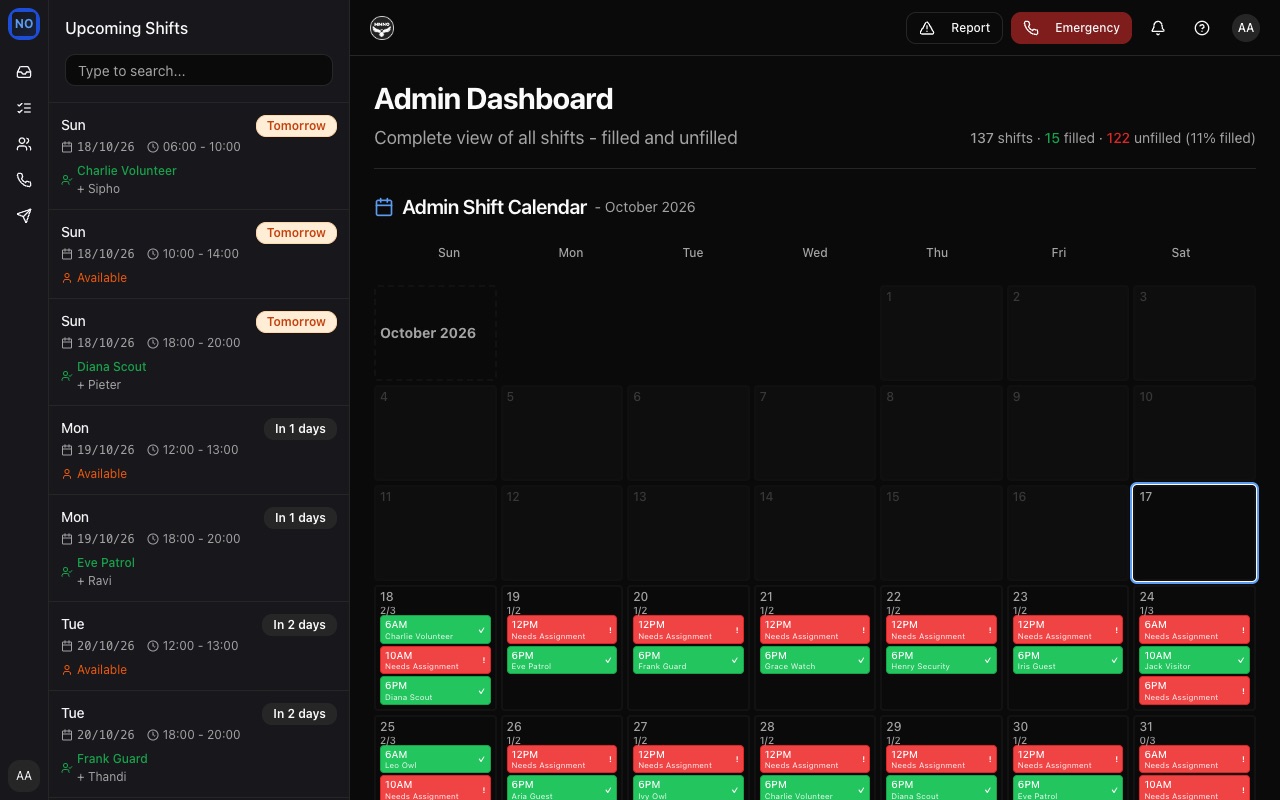
Task: Click the red Emergency button
Action: 1071,28
